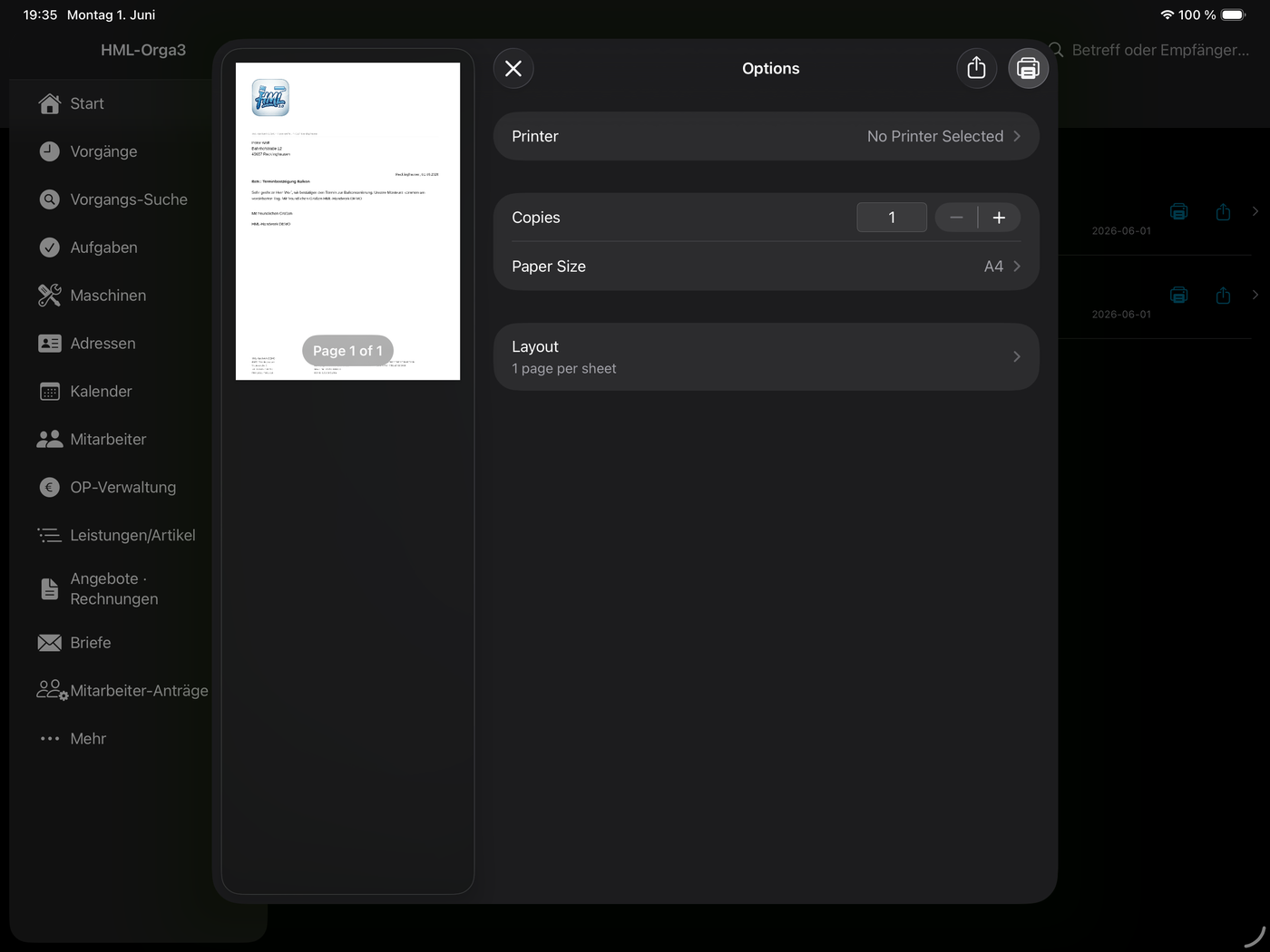Open Vorgangs-Suche in the sidebar
Viewport: 1270px width, 952px height.
129,199
